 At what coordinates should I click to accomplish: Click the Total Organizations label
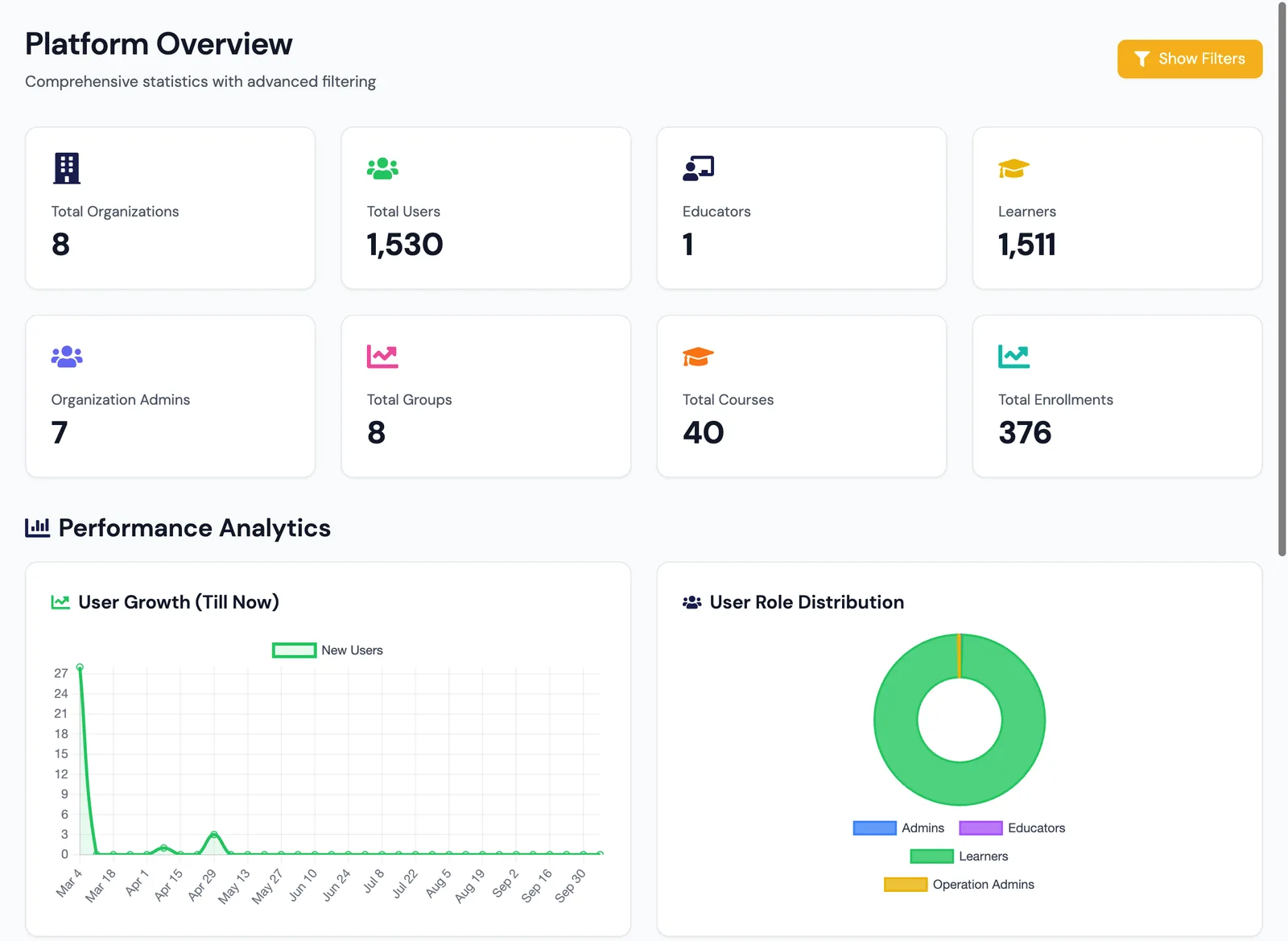tap(115, 212)
